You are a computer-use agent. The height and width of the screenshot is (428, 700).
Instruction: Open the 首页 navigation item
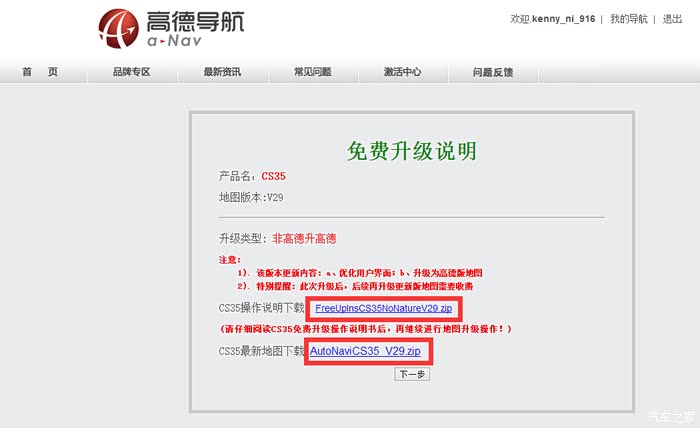coord(40,72)
